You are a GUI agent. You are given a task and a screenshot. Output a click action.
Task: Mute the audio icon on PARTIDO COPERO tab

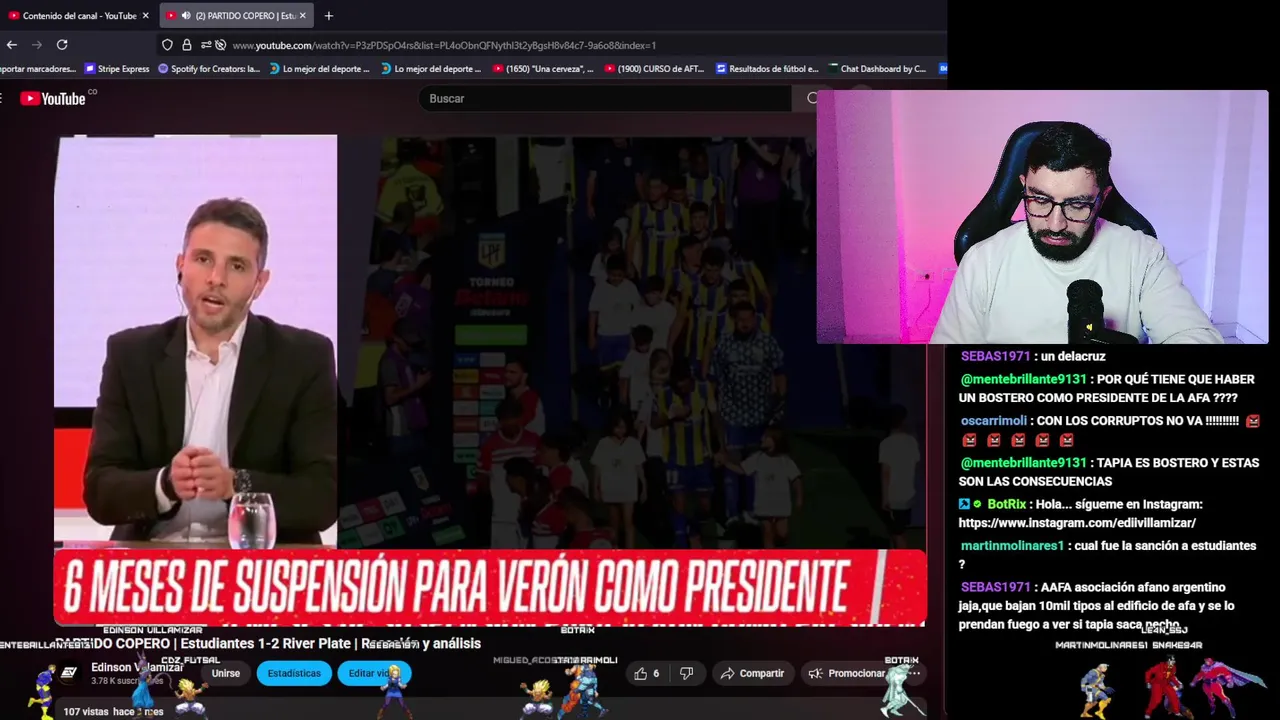click(186, 16)
